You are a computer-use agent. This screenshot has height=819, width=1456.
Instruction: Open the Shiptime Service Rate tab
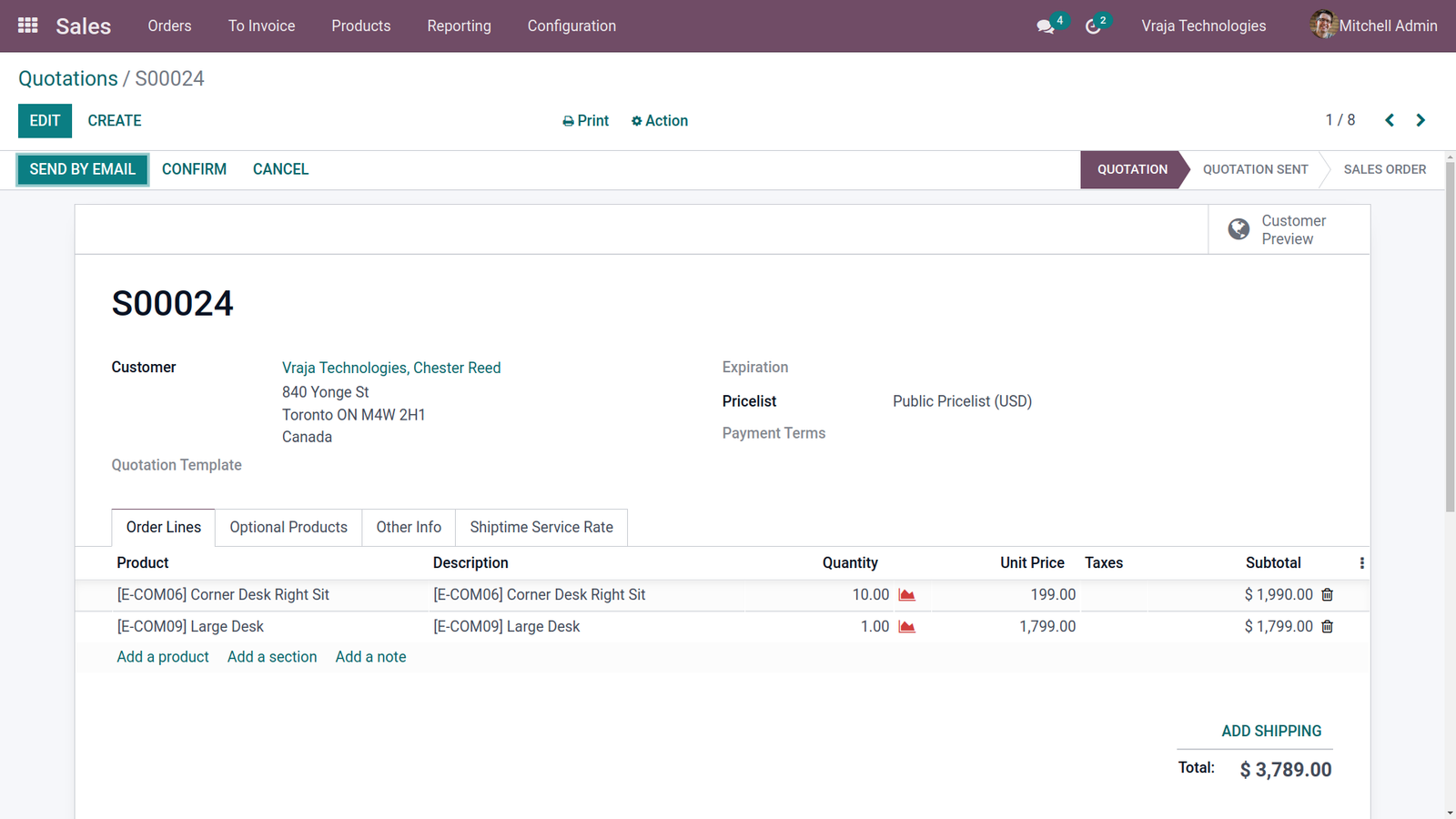pos(541,527)
